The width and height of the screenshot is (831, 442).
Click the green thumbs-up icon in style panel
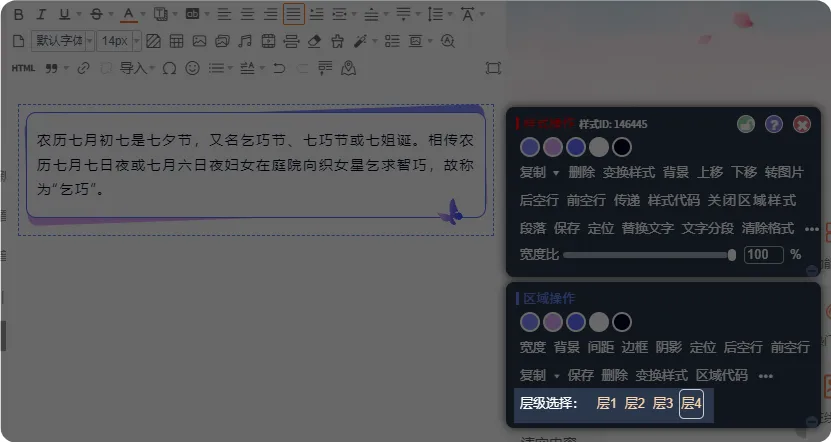tap(746, 124)
